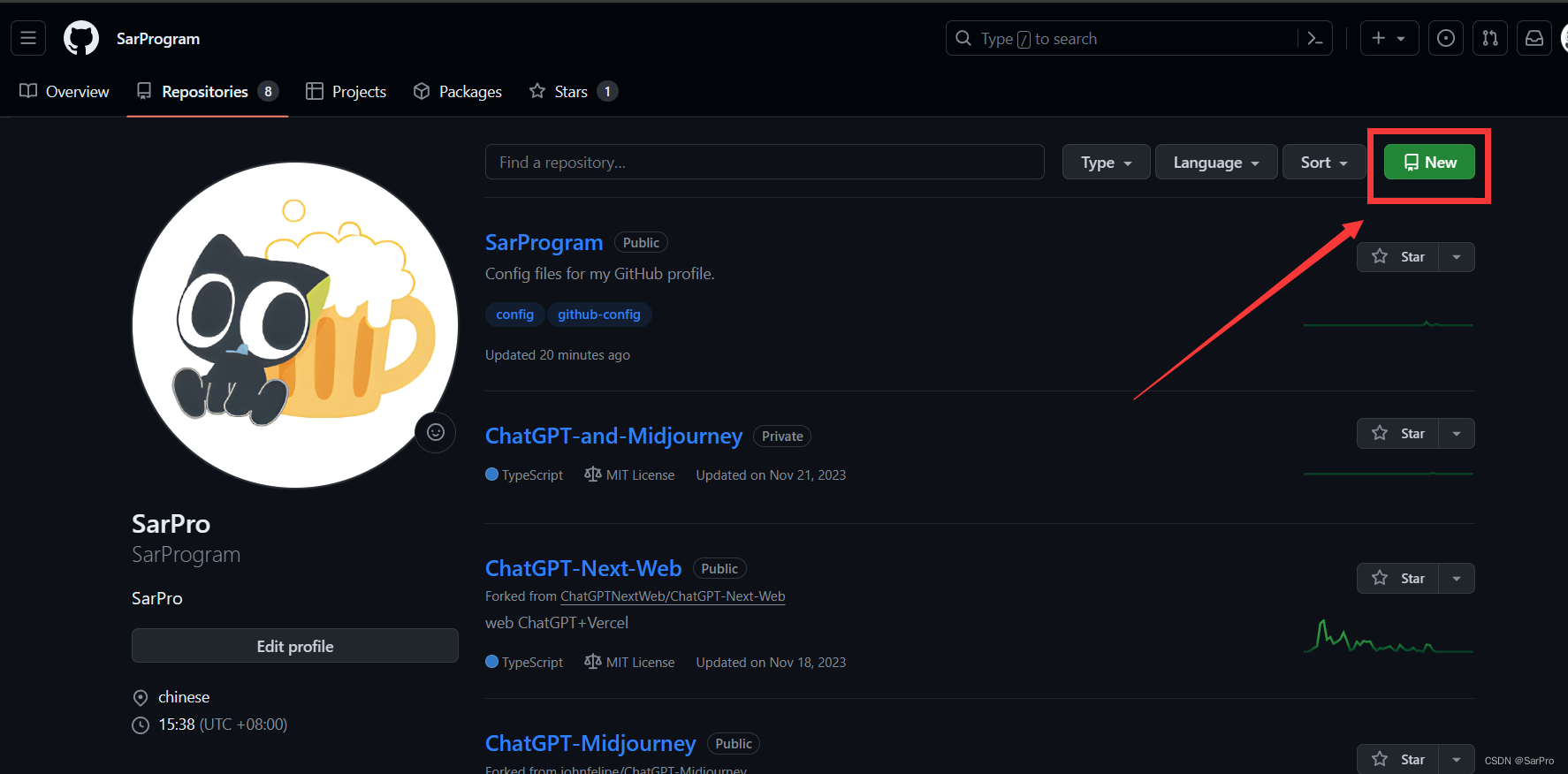Expand star lists dropdown for ChatGPT-Next-Web

(x=1457, y=578)
